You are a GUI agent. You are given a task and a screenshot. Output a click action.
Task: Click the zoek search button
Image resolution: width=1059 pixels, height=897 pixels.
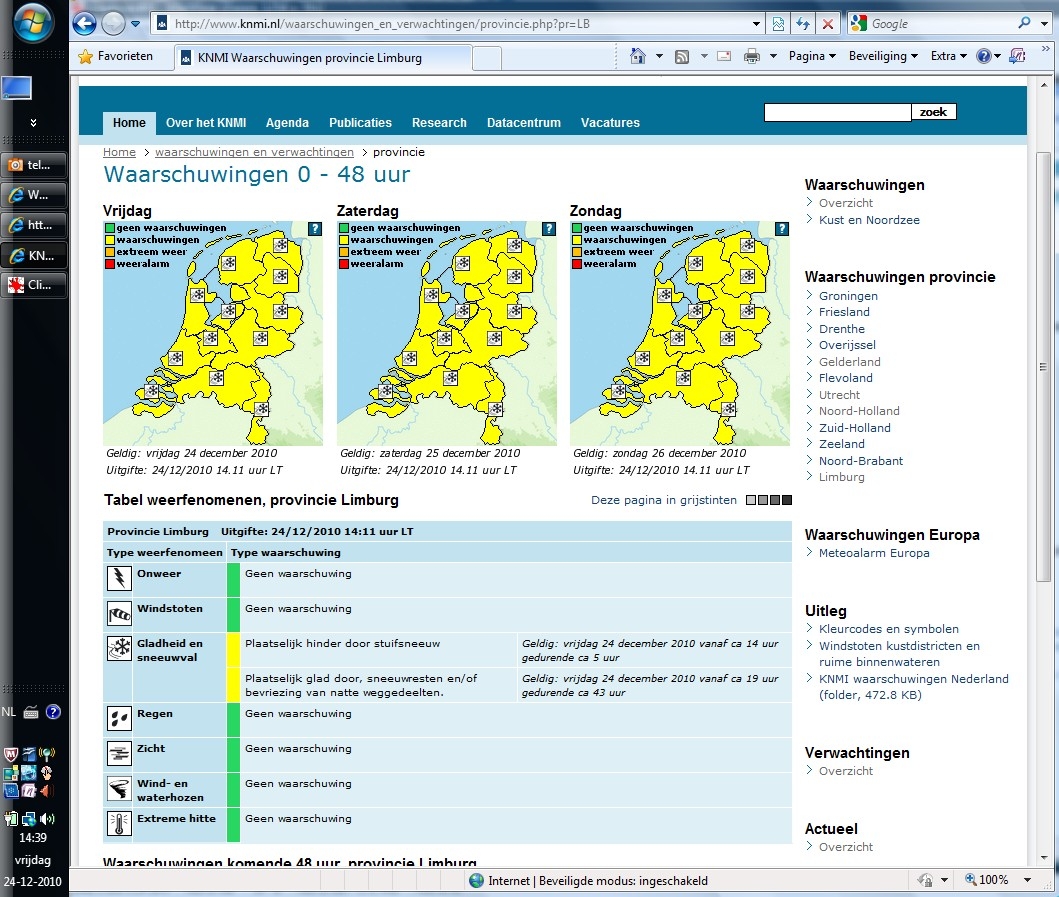(x=933, y=111)
